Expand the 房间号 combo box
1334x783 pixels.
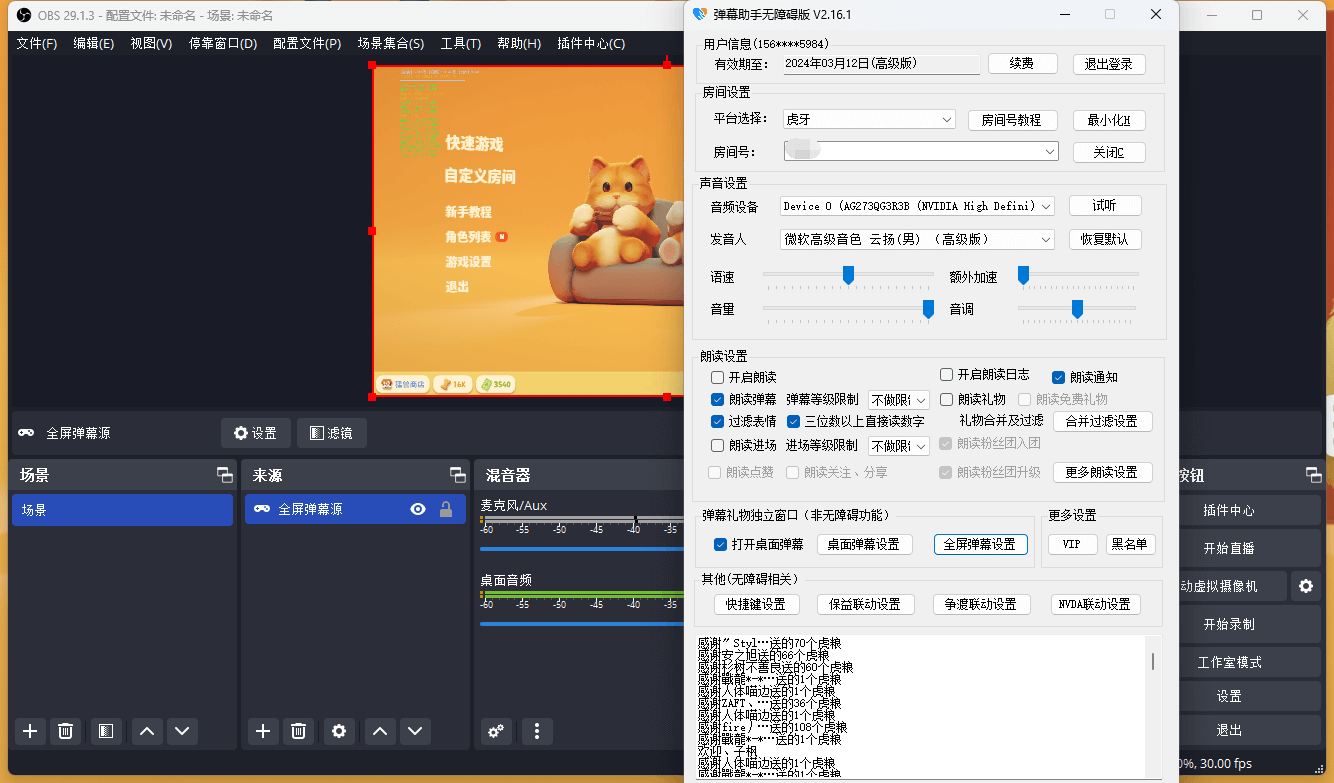(920, 151)
